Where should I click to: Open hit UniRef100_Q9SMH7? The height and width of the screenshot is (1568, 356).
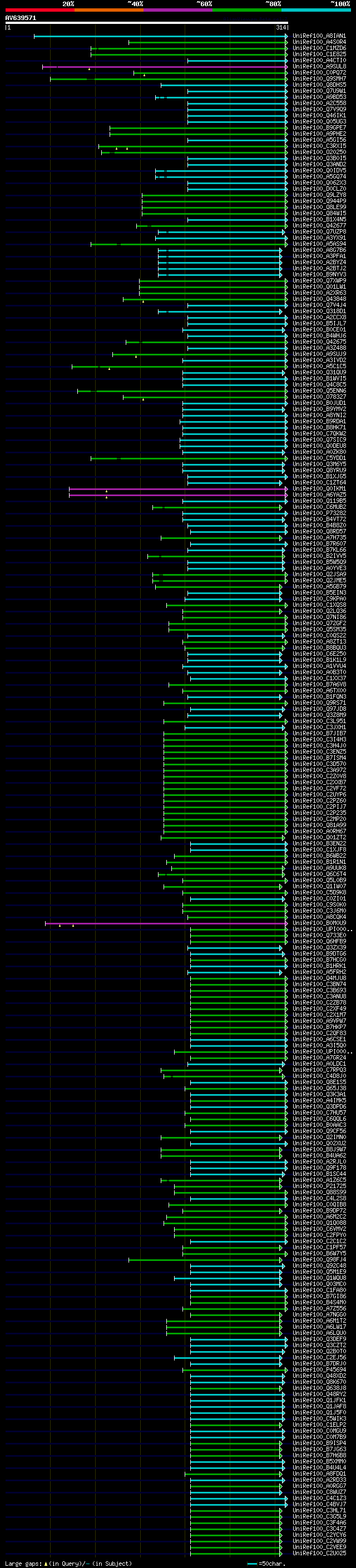tap(319, 78)
